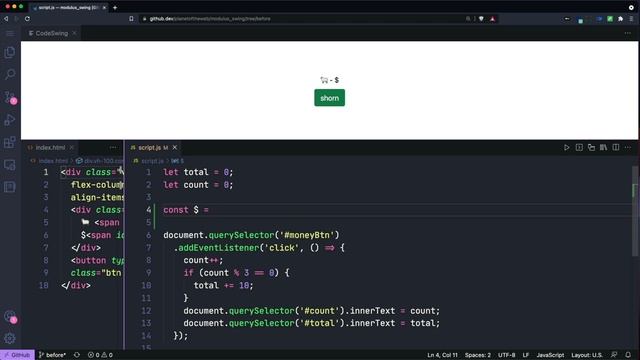Image resolution: width=640 pixels, height=360 pixels.
Task: Open the Source Control view
Action: [x=10, y=97]
